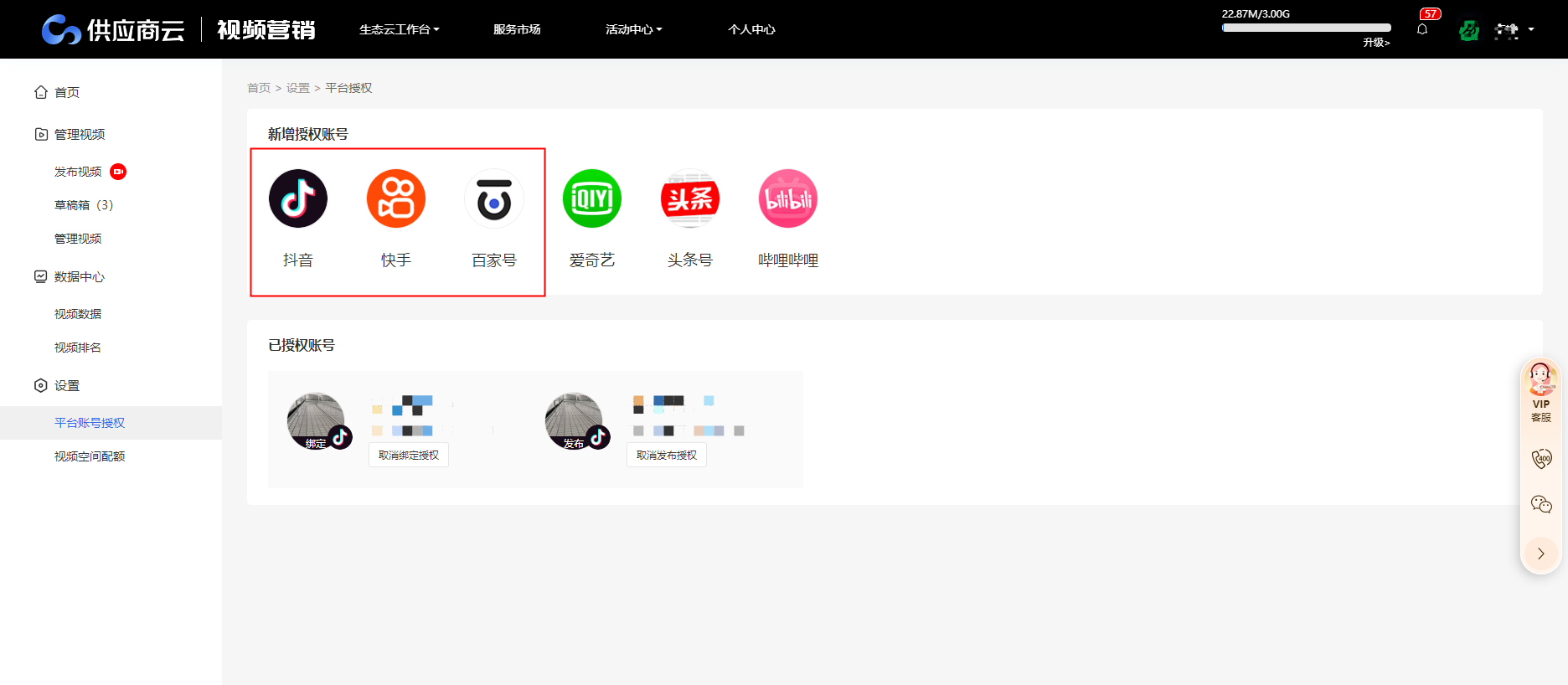Open the 活动中心 dropdown menu
1568x685 pixels.
coord(633,29)
